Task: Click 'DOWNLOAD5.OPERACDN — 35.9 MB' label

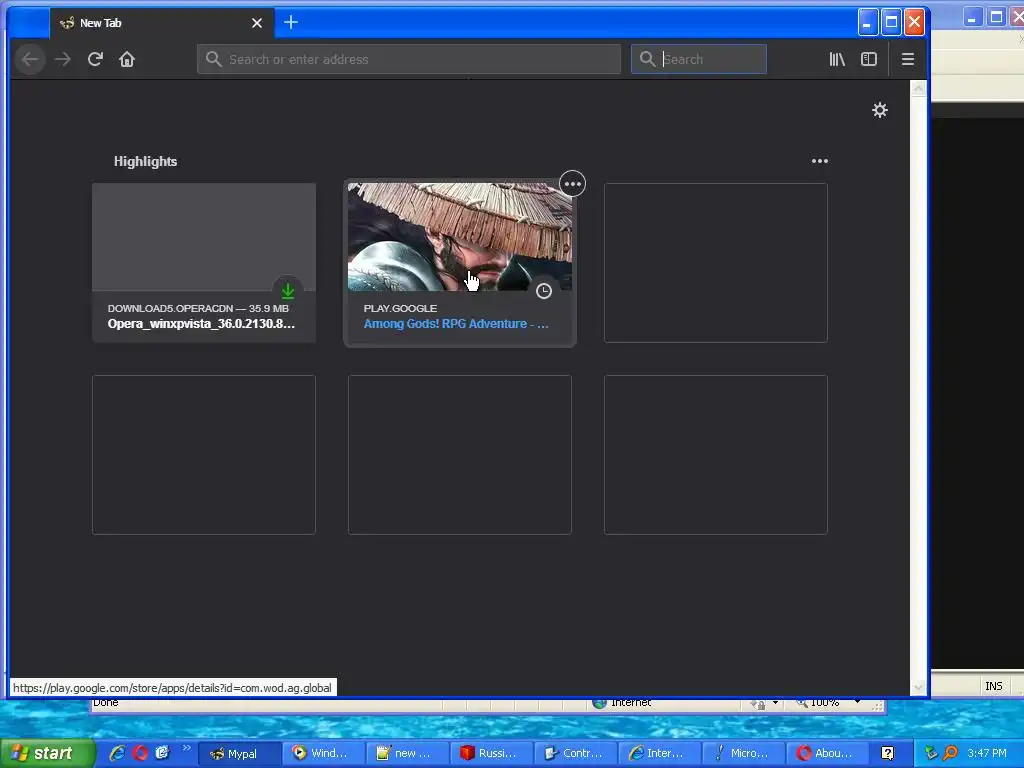Action: click(x=198, y=308)
